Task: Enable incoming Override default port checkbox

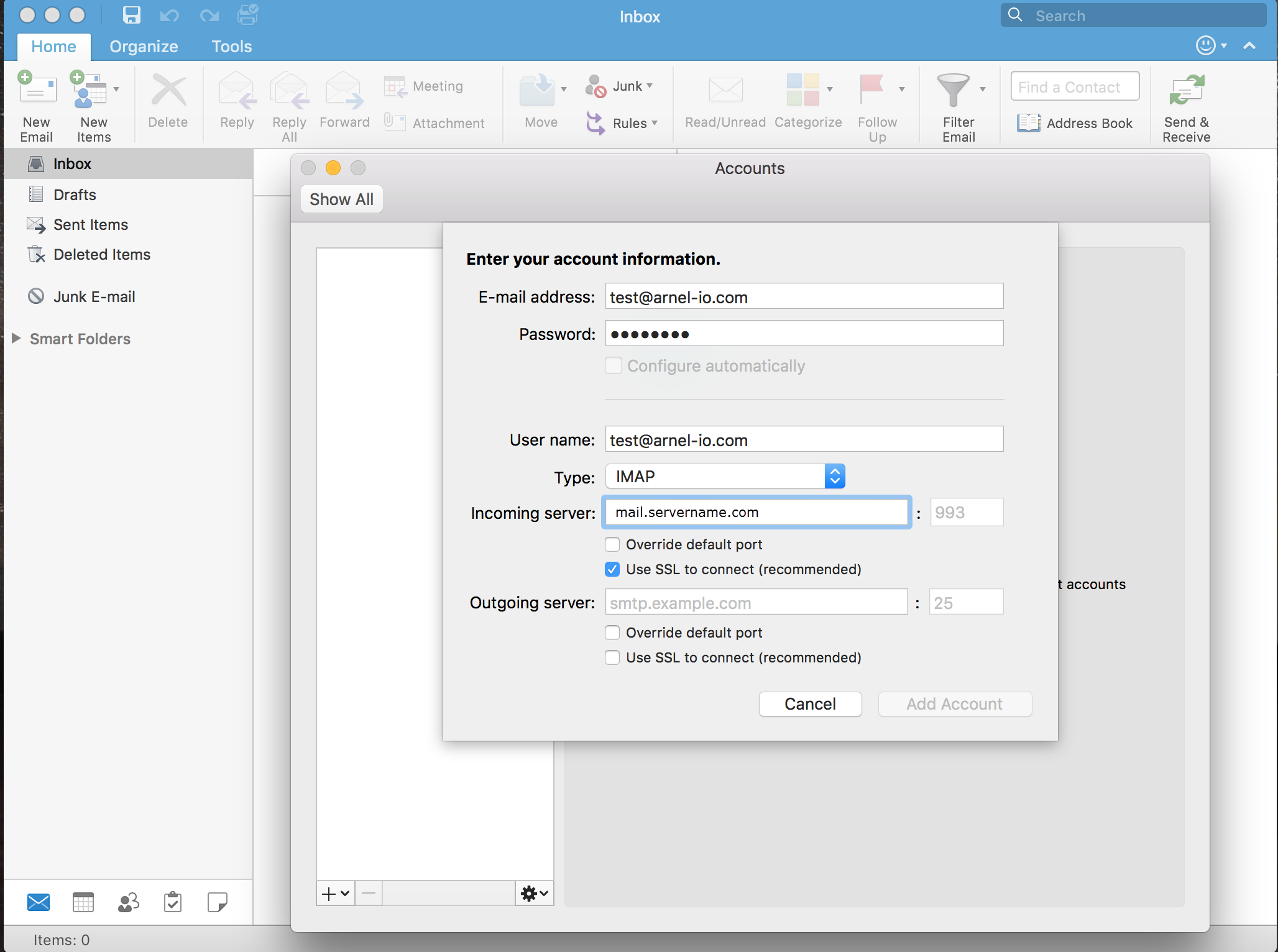Action: pyautogui.click(x=612, y=544)
